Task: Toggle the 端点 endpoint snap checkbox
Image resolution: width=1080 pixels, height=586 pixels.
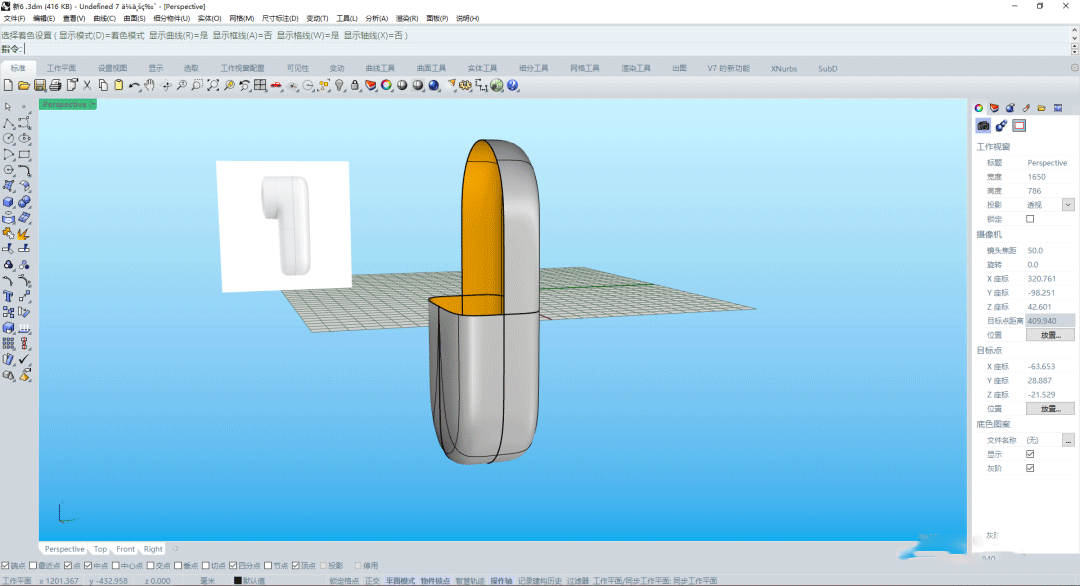Action: click(x=6, y=565)
